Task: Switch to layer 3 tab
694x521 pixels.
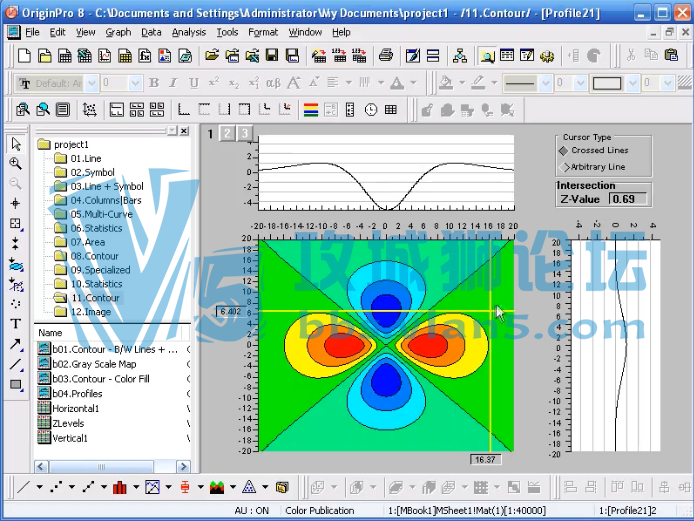Action: [x=245, y=133]
